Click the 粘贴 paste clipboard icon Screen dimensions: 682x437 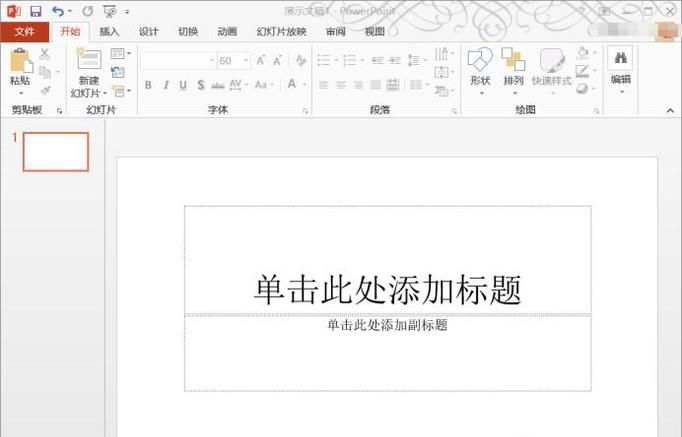[21, 60]
